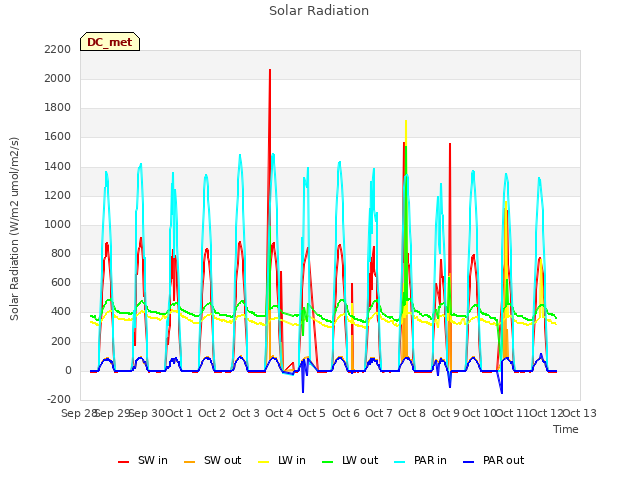Click the cyan PAR in legend swatch
Screen dimensions: 640x480
(400, 462)
